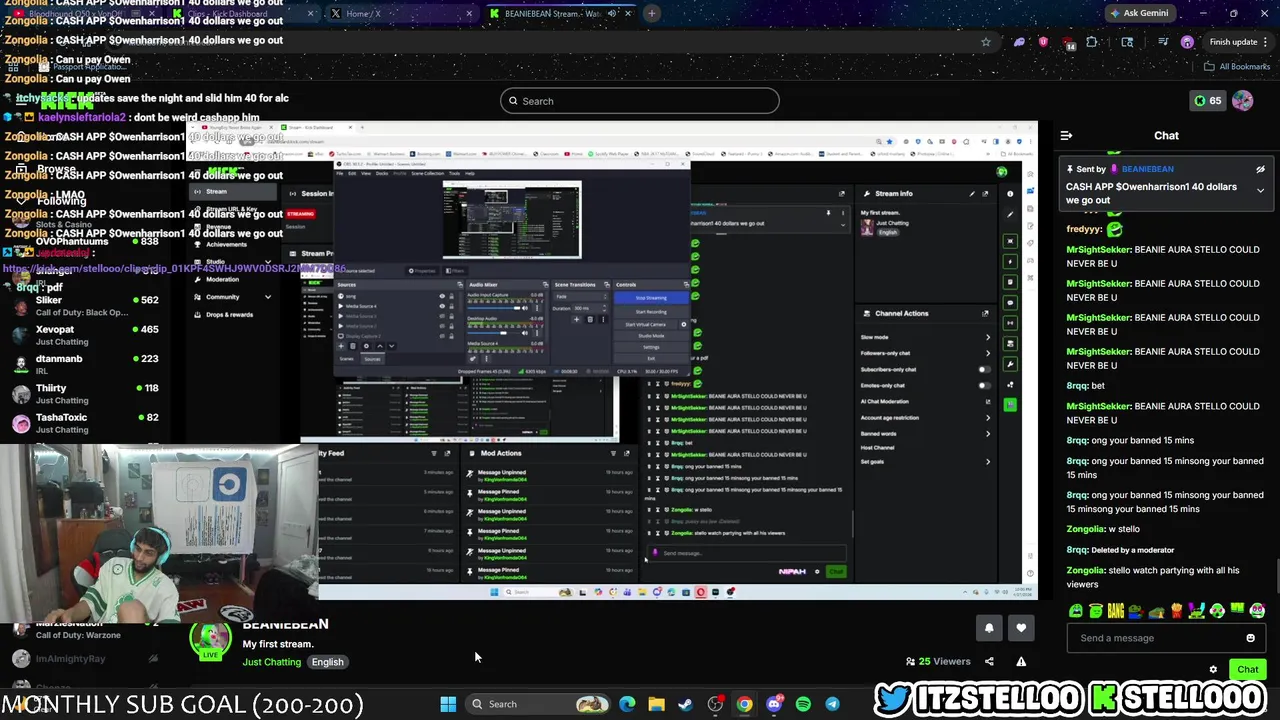This screenshot has height=720, width=1280.
Task: Toggle visibility eye for OBS song source
Action: tap(442, 297)
